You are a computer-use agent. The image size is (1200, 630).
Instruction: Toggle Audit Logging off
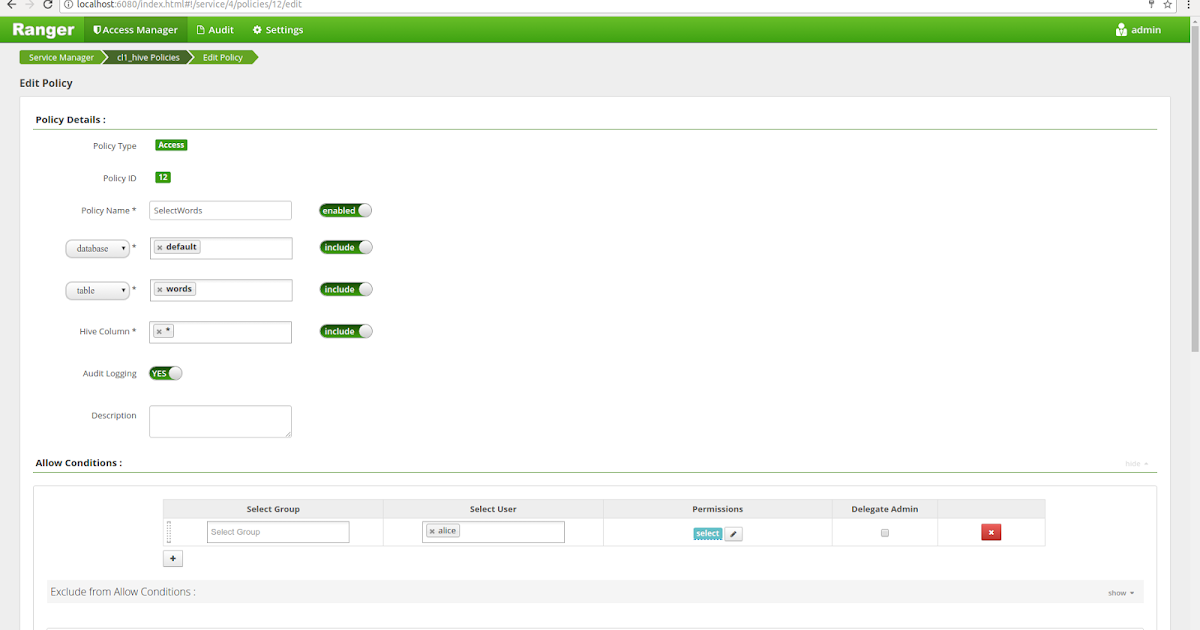pos(165,372)
